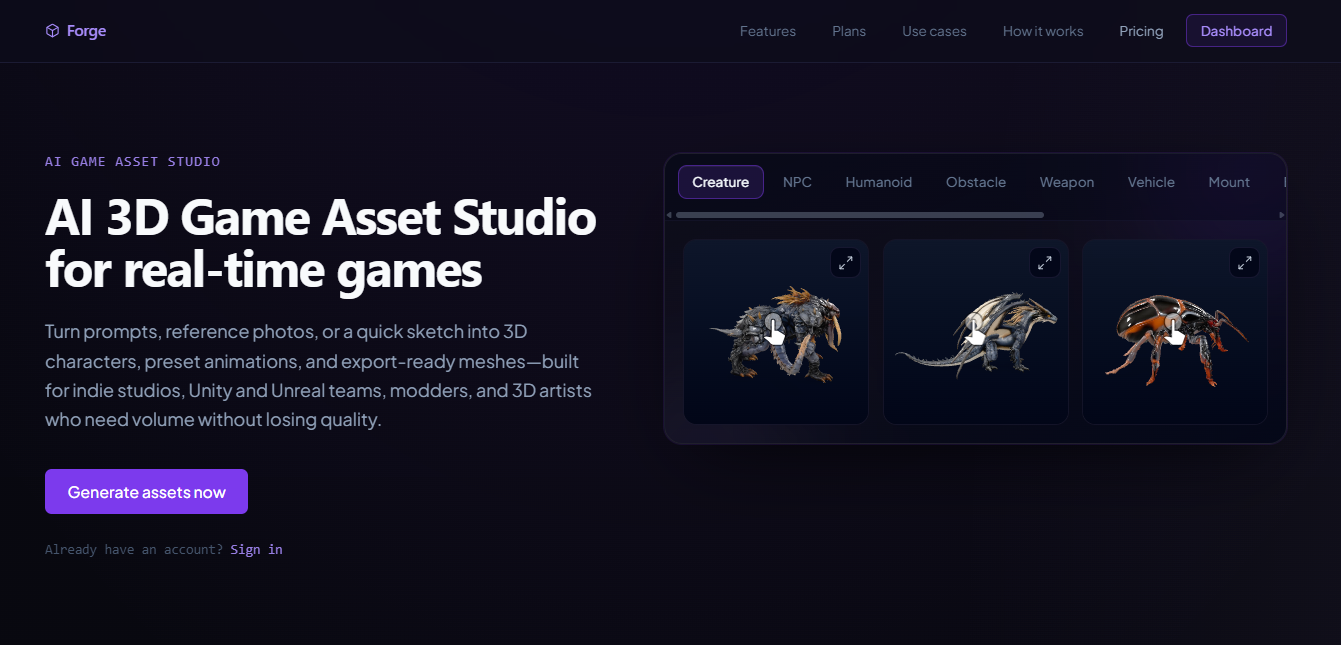Select the Mount tab
Image resolution: width=1341 pixels, height=645 pixels.
coord(1229,182)
